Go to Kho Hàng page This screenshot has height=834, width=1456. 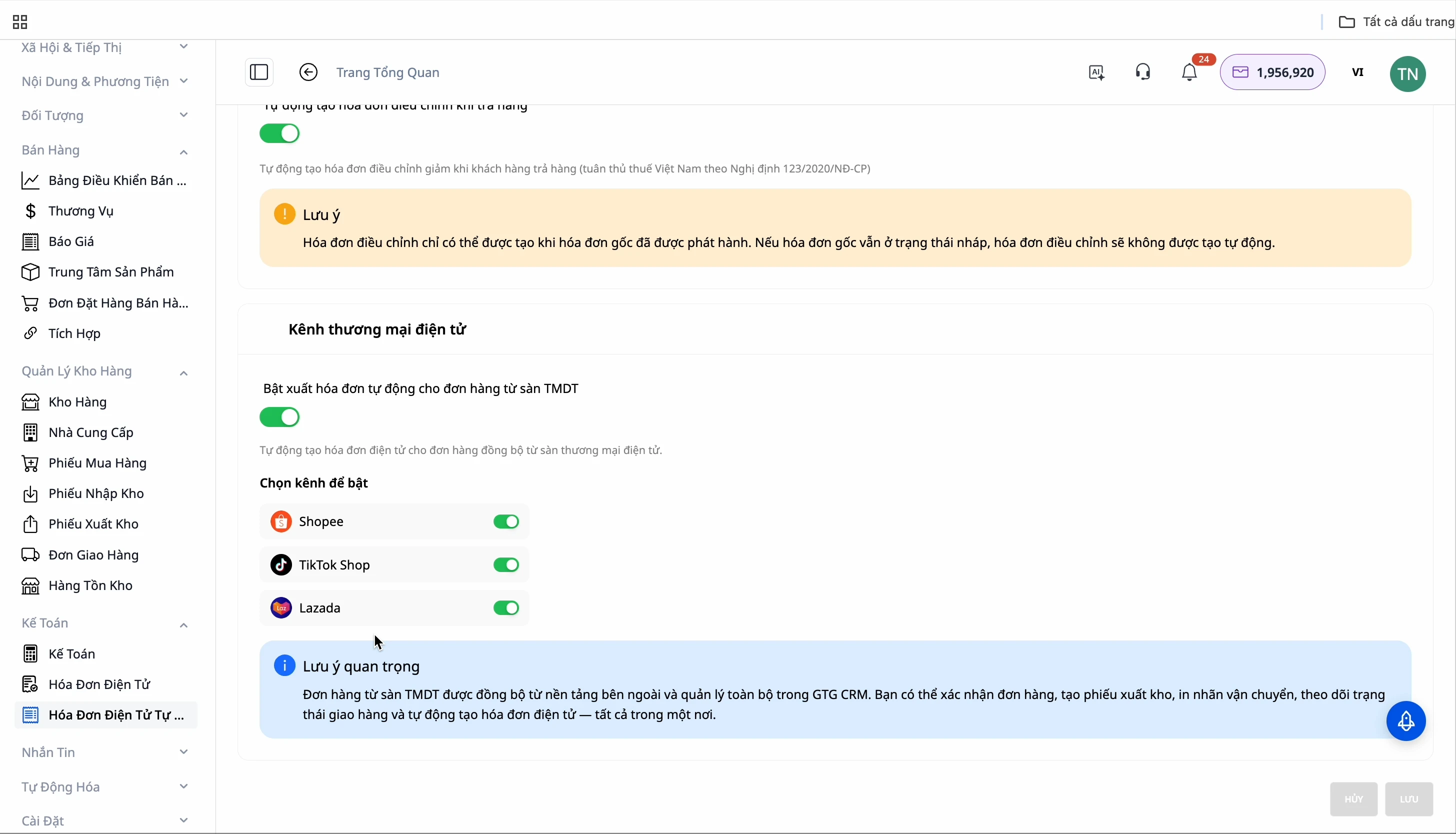click(77, 402)
